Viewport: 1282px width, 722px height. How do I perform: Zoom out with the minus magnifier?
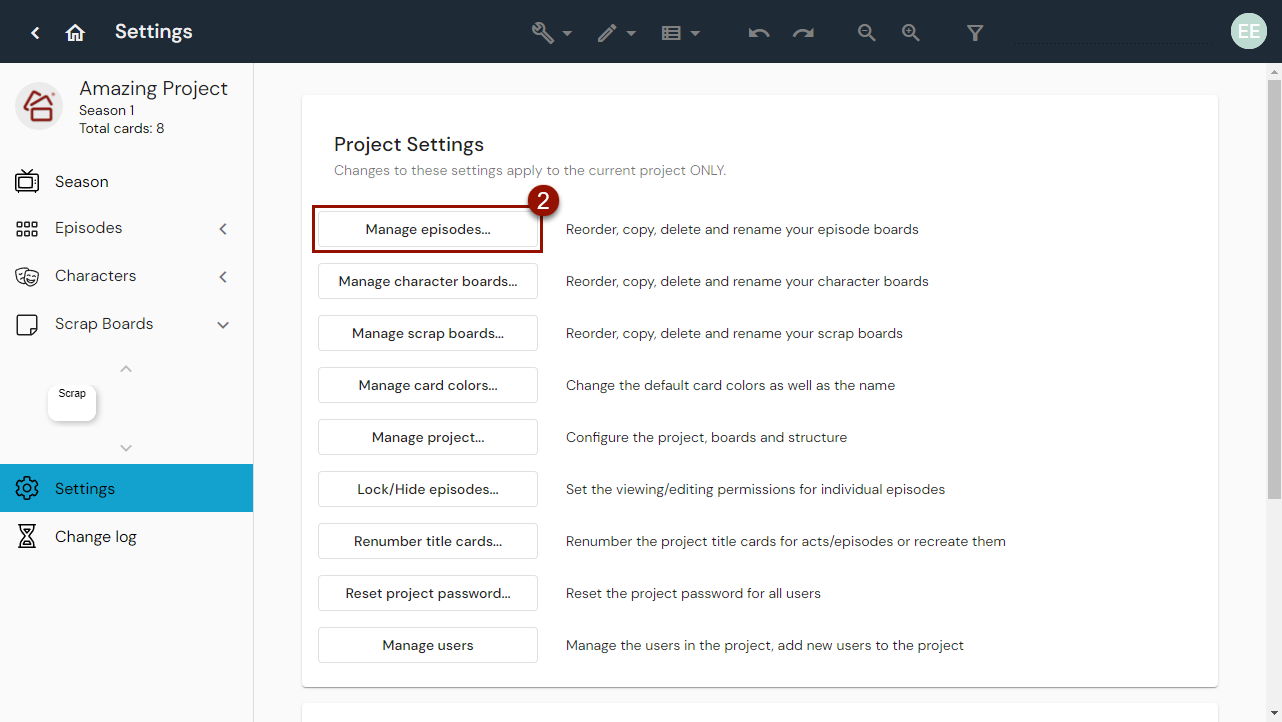(867, 33)
